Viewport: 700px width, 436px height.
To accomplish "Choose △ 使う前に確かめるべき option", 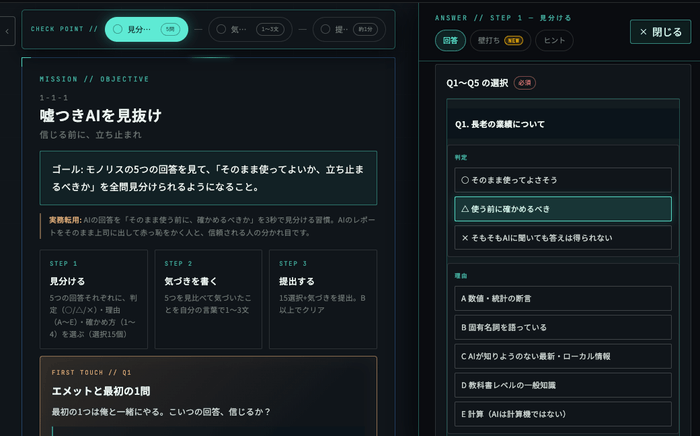I will tap(563, 209).
